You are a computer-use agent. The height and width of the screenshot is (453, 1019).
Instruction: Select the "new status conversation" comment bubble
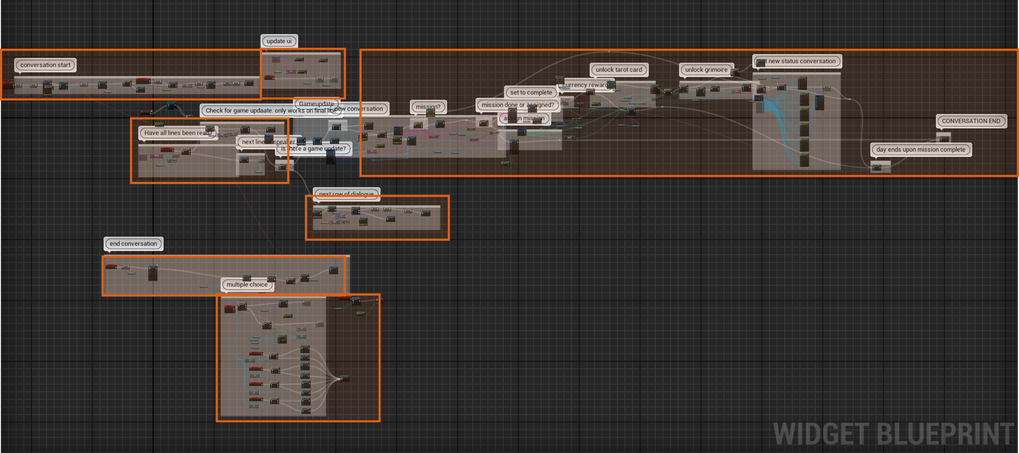pyautogui.click(x=800, y=61)
